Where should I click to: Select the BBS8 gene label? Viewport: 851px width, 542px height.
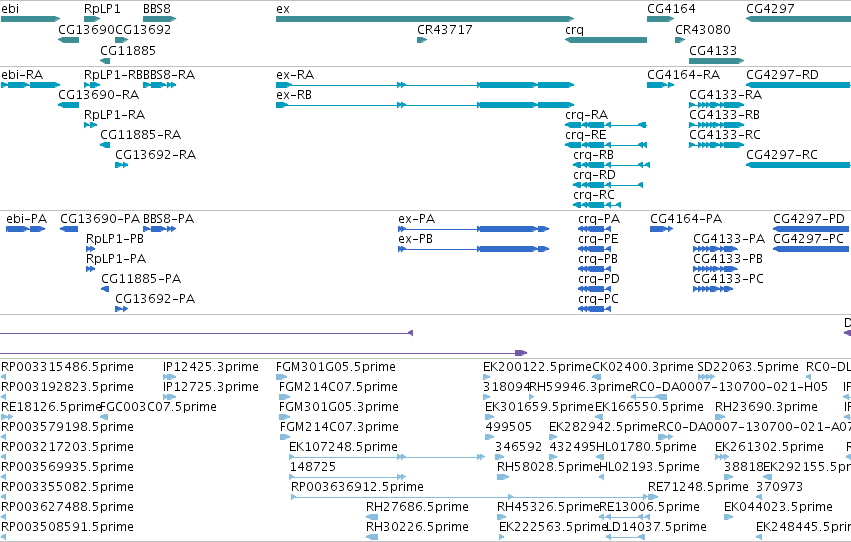(157, 9)
